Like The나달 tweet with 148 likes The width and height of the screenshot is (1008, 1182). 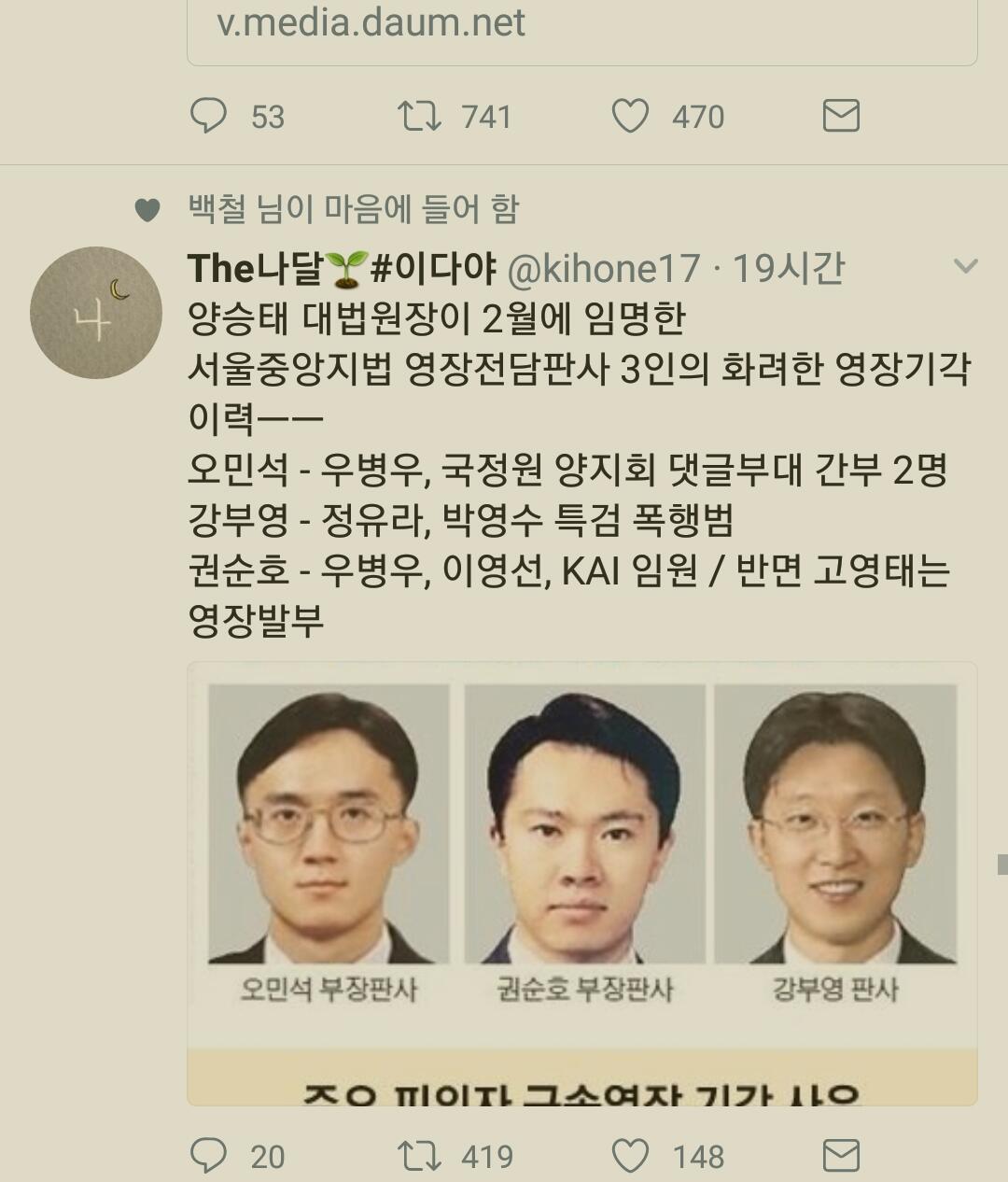pyautogui.click(x=630, y=1156)
